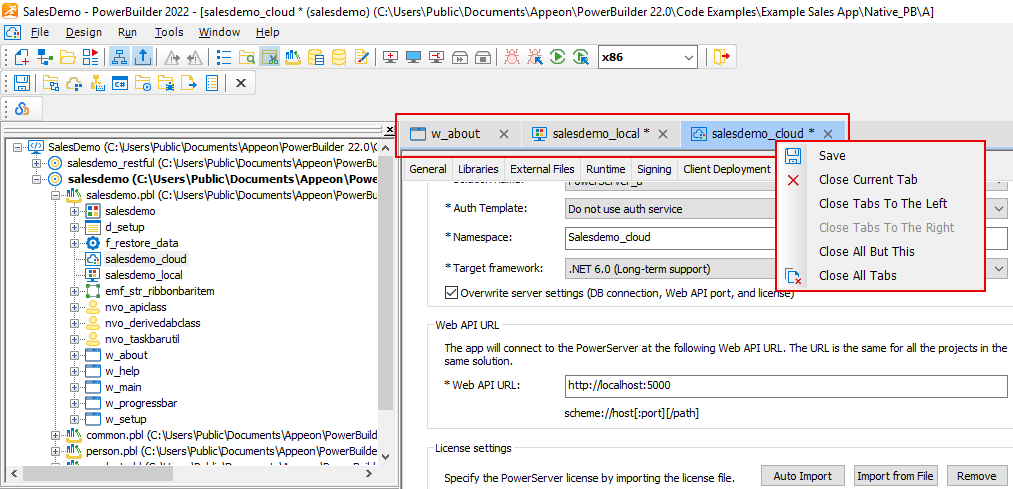Click the green Run button in toolbar
The height and width of the screenshot is (489, 1013).
click(x=558, y=57)
